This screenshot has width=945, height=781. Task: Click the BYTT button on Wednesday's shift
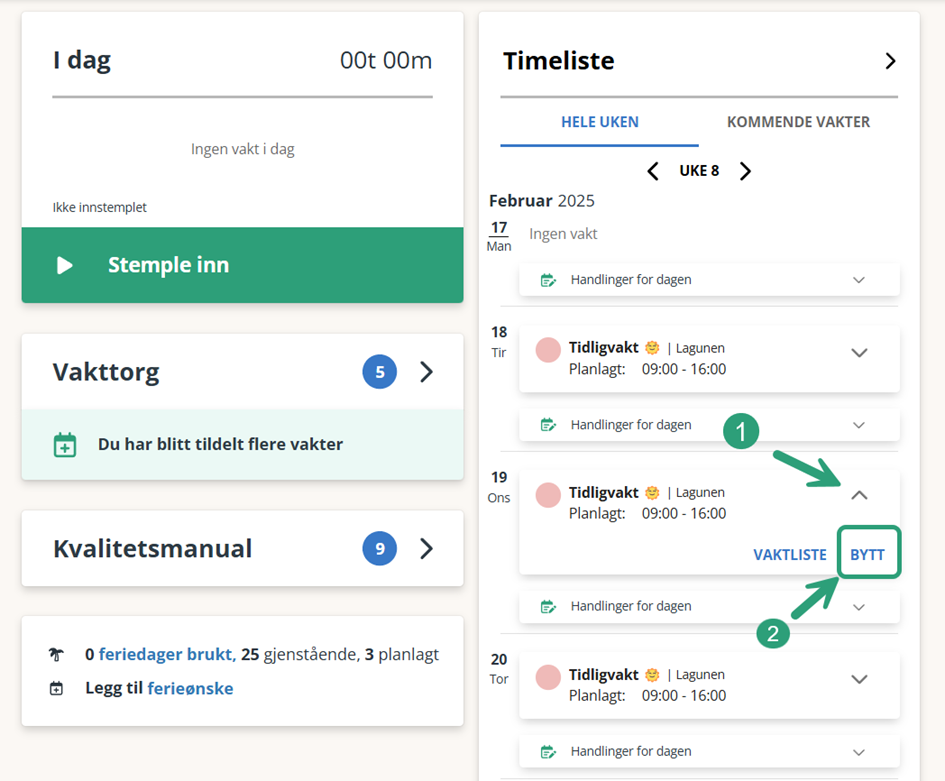868,554
